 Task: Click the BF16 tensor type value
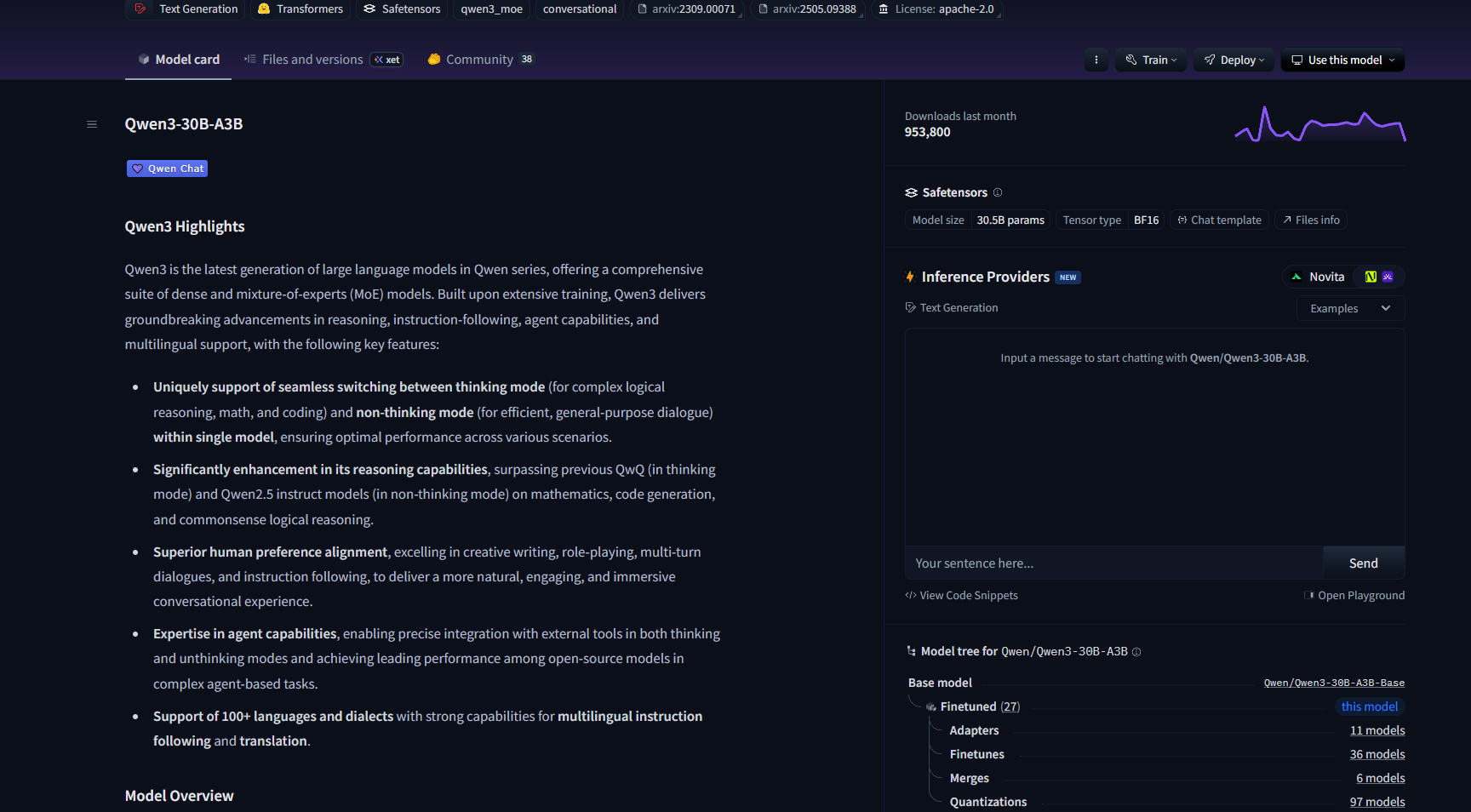(1146, 220)
